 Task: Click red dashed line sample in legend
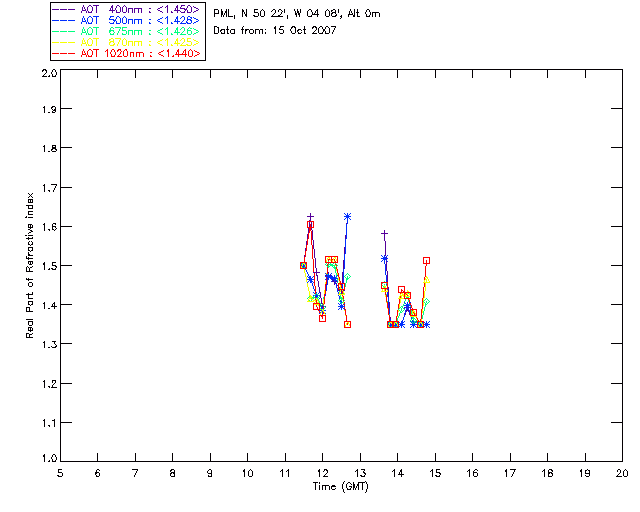tap(64, 53)
